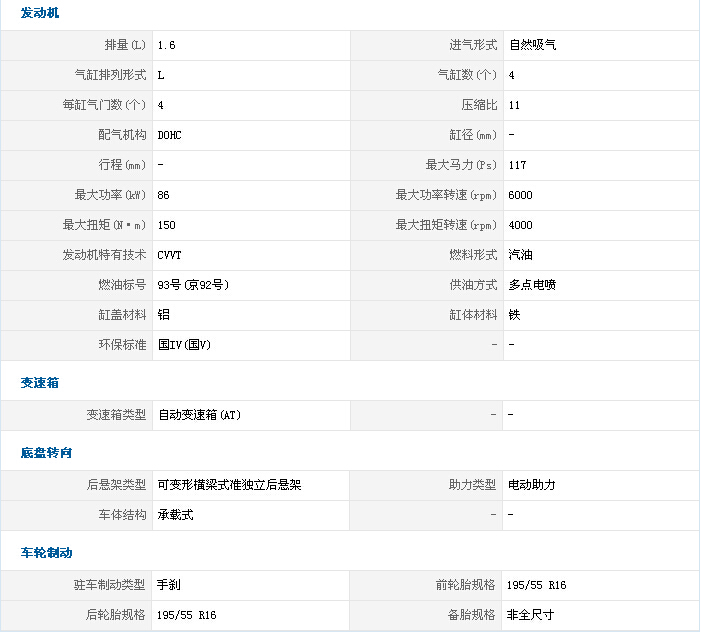
Task: Click the 4000 max torque rpm value
Action: tap(521, 225)
